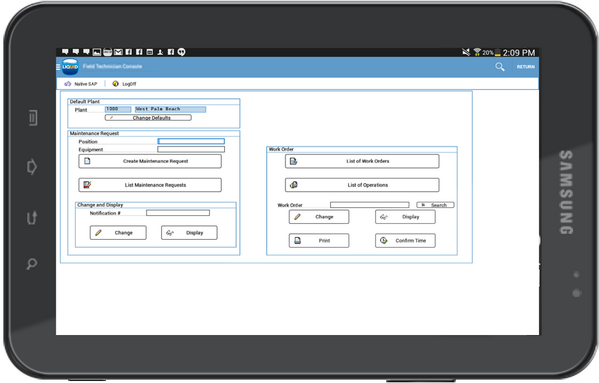The height and width of the screenshot is (383, 599).
Task: Tap the tablet hardware menu key
Action: click(33, 118)
